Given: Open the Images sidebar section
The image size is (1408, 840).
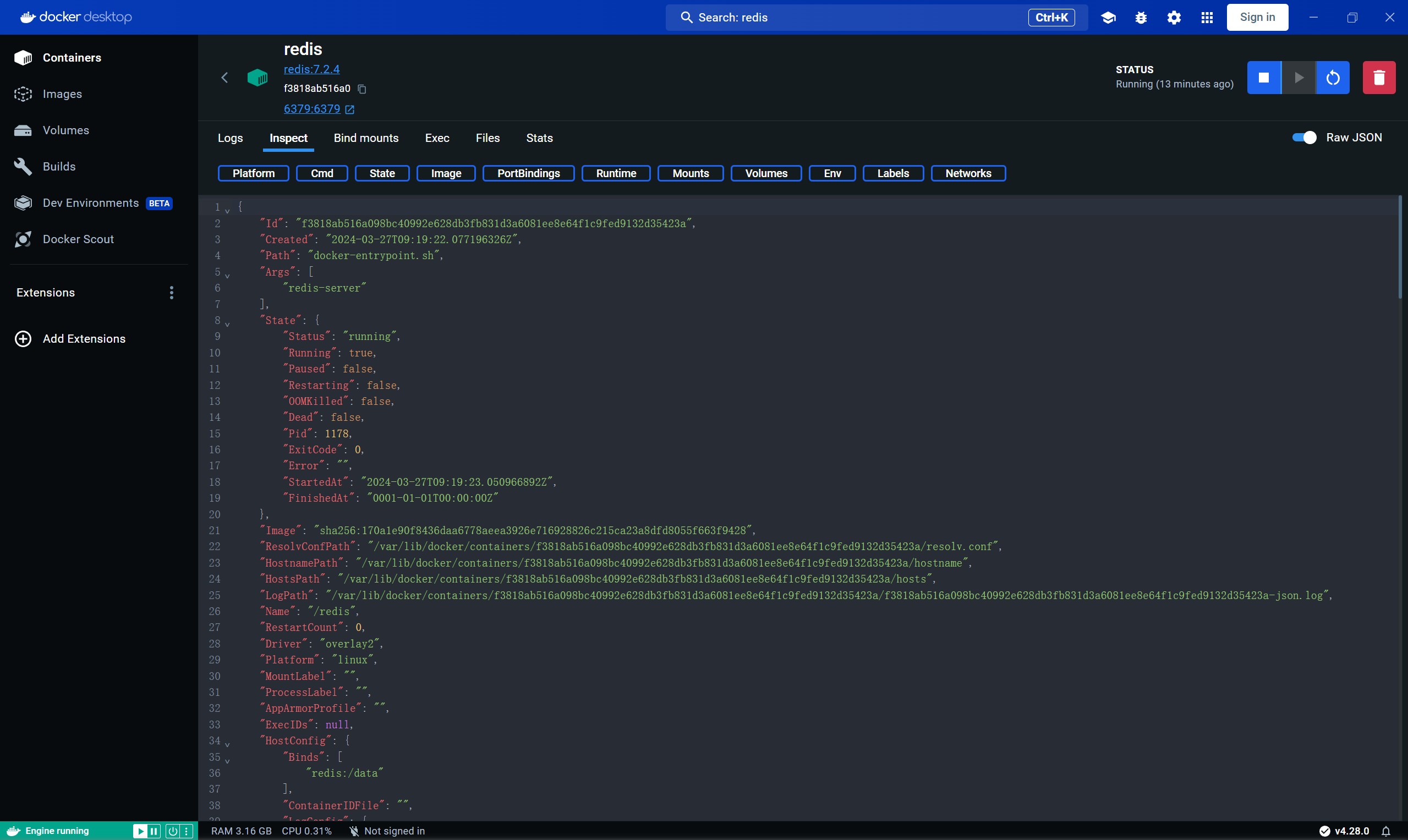Looking at the screenshot, I should (x=62, y=94).
